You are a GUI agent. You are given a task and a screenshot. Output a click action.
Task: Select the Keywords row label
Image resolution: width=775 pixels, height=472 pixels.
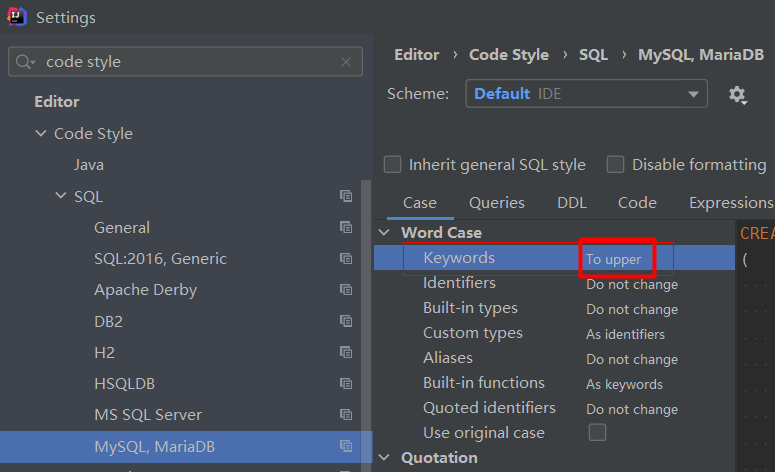(459, 257)
